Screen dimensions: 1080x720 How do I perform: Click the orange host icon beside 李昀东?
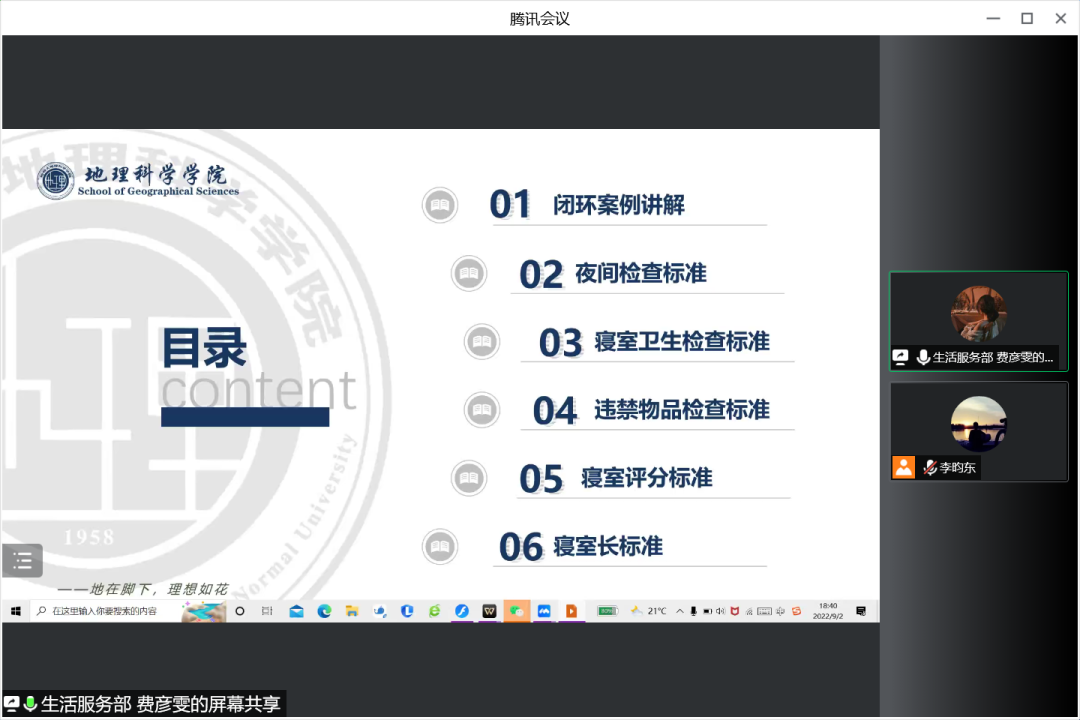904,467
